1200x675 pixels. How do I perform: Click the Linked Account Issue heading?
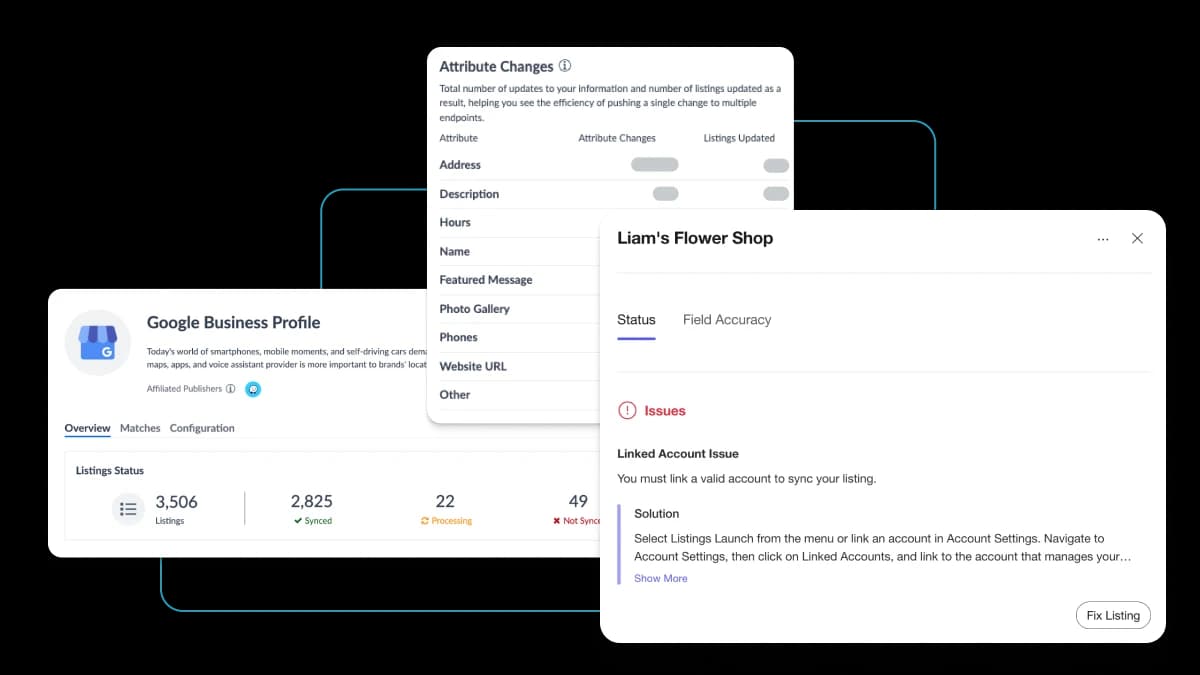[678, 454]
